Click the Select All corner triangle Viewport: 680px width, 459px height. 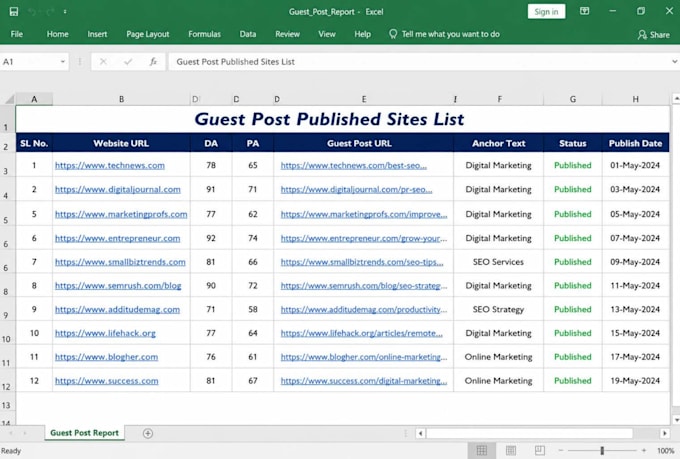coord(9,99)
